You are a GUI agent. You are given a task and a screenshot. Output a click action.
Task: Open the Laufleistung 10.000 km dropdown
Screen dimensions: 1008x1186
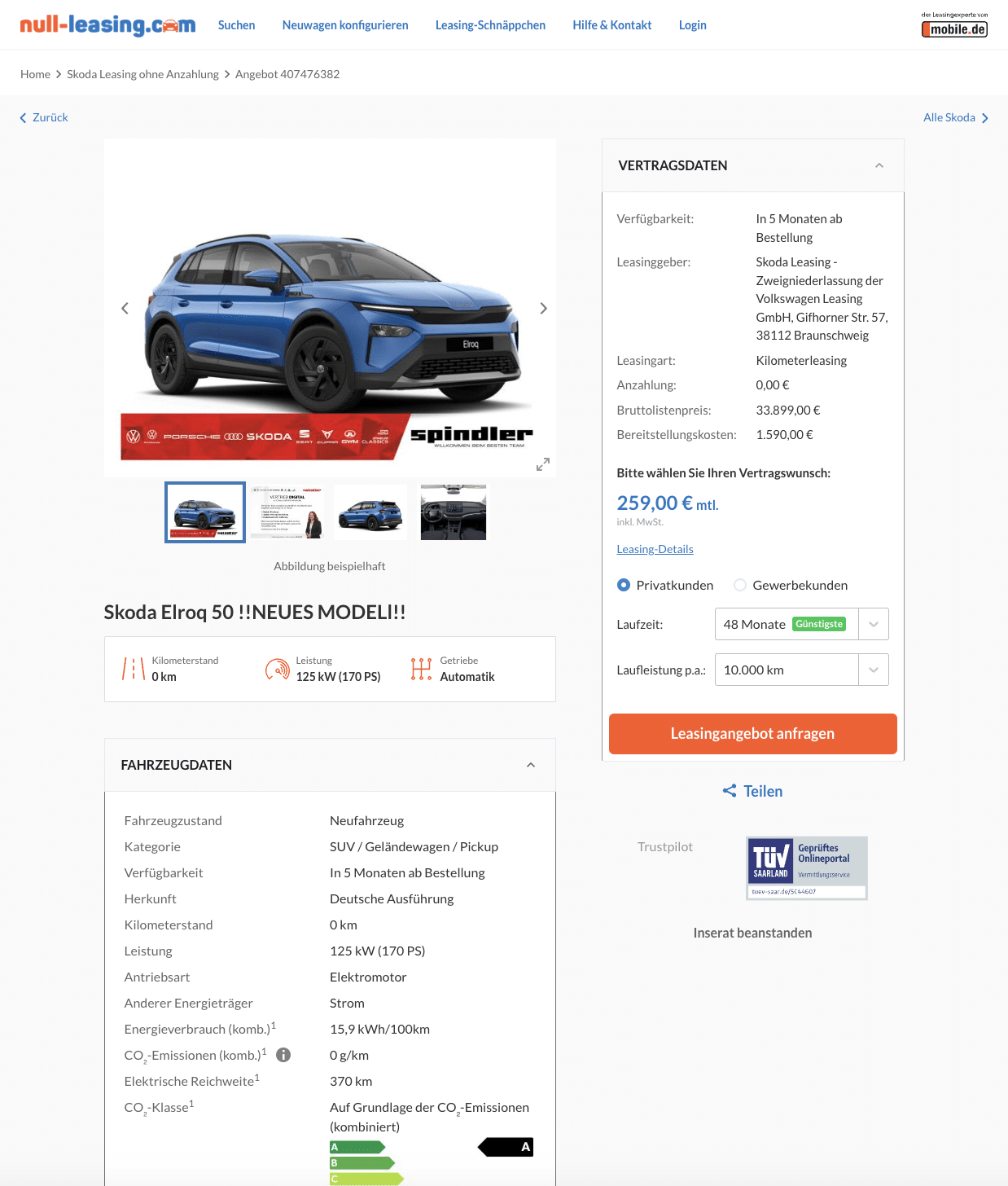(x=801, y=670)
